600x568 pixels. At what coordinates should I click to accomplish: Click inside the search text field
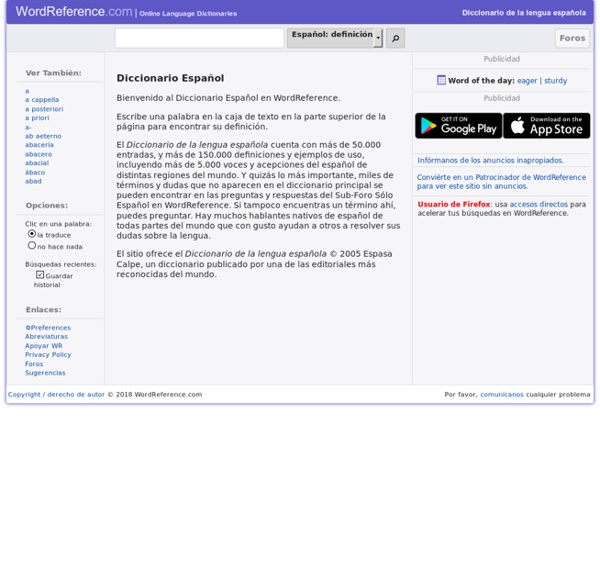[x=199, y=38]
